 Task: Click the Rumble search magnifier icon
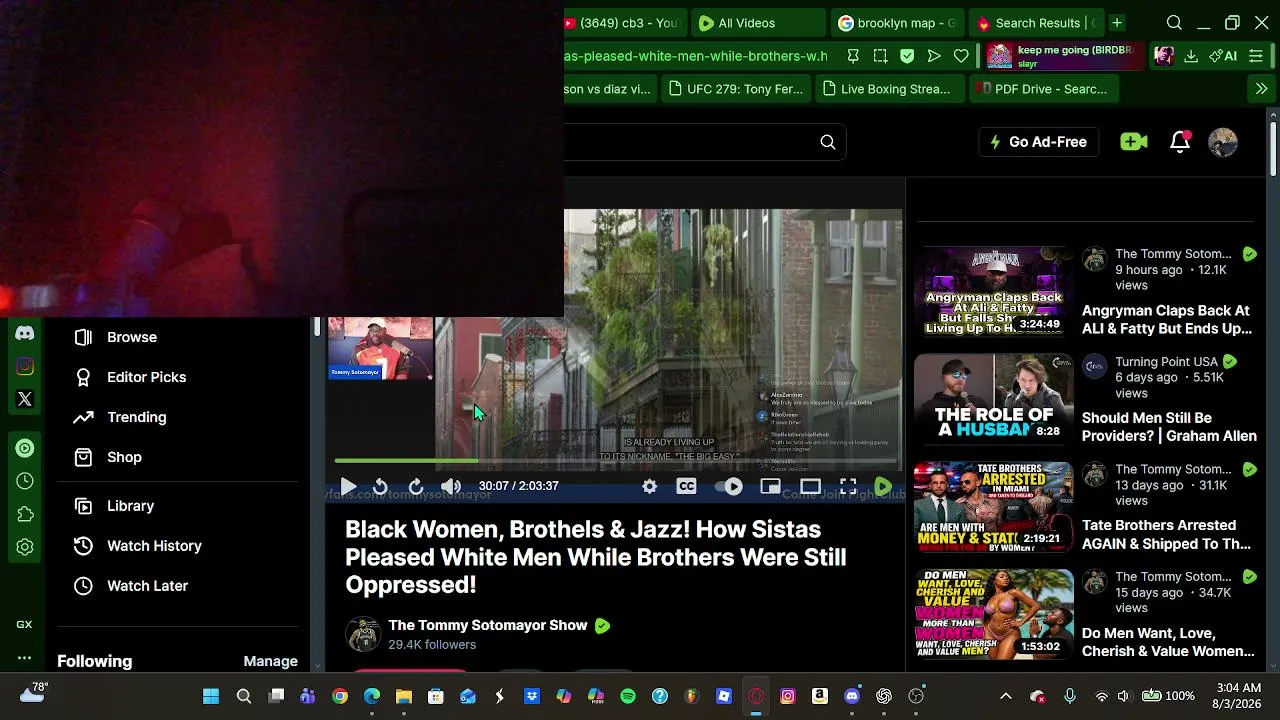coord(828,142)
